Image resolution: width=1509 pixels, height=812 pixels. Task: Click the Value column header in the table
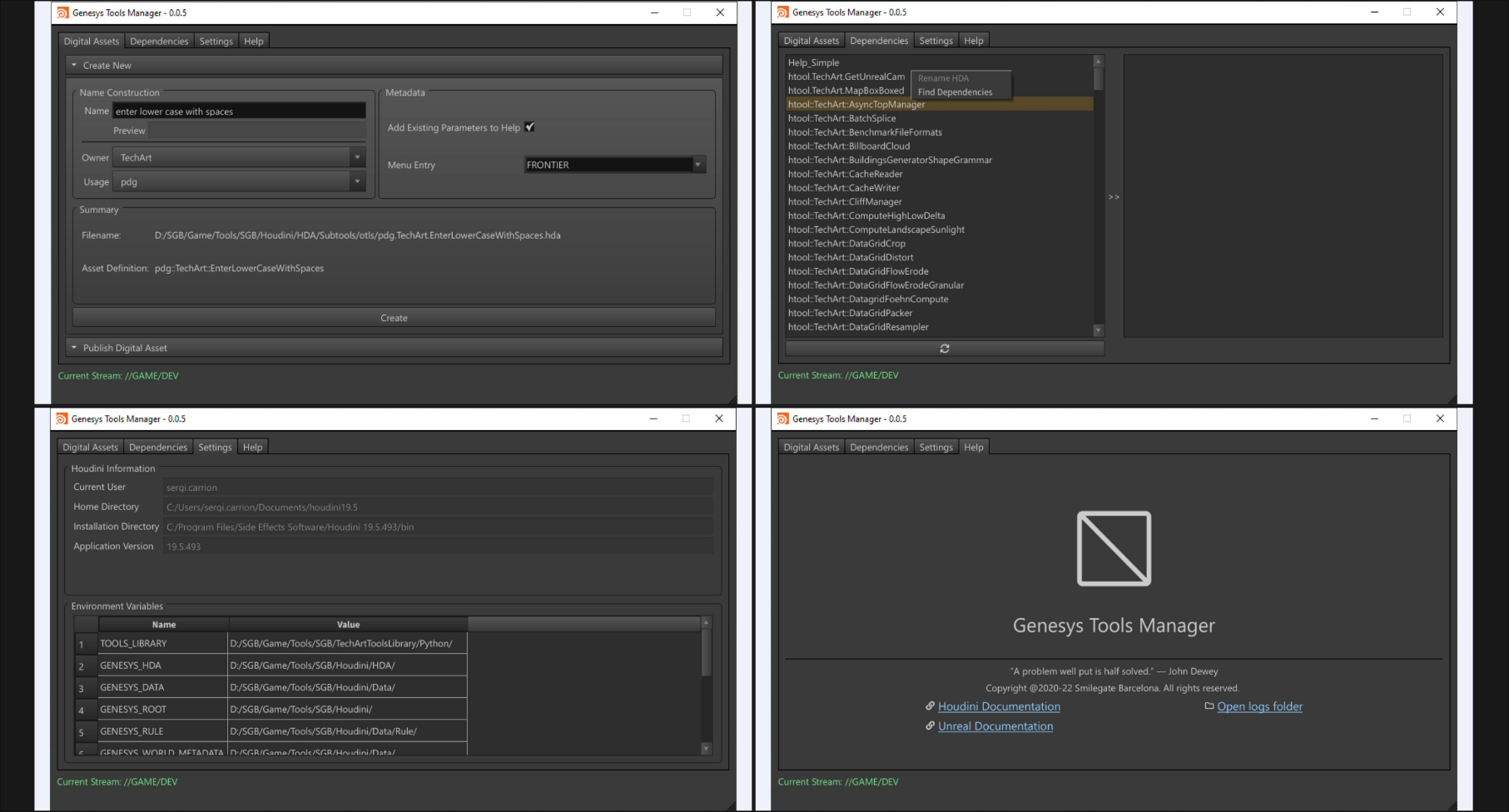[348, 624]
